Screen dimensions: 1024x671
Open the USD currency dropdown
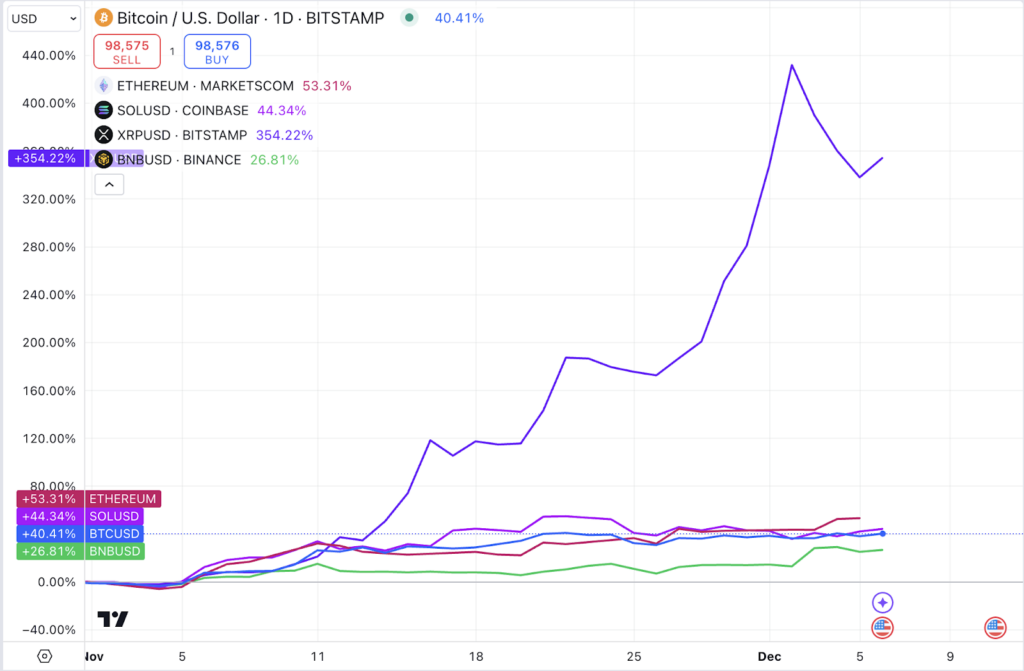44,18
